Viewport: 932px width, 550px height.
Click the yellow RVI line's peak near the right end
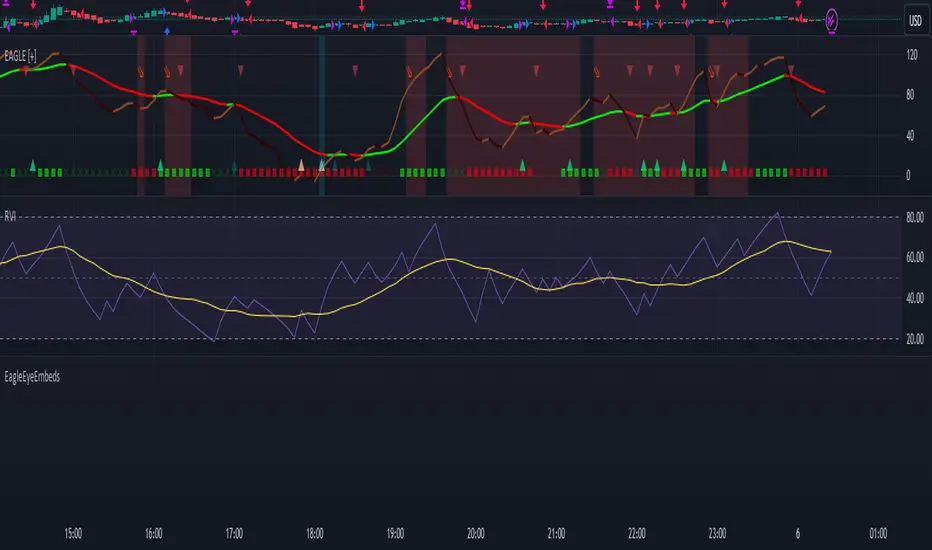(788, 241)
